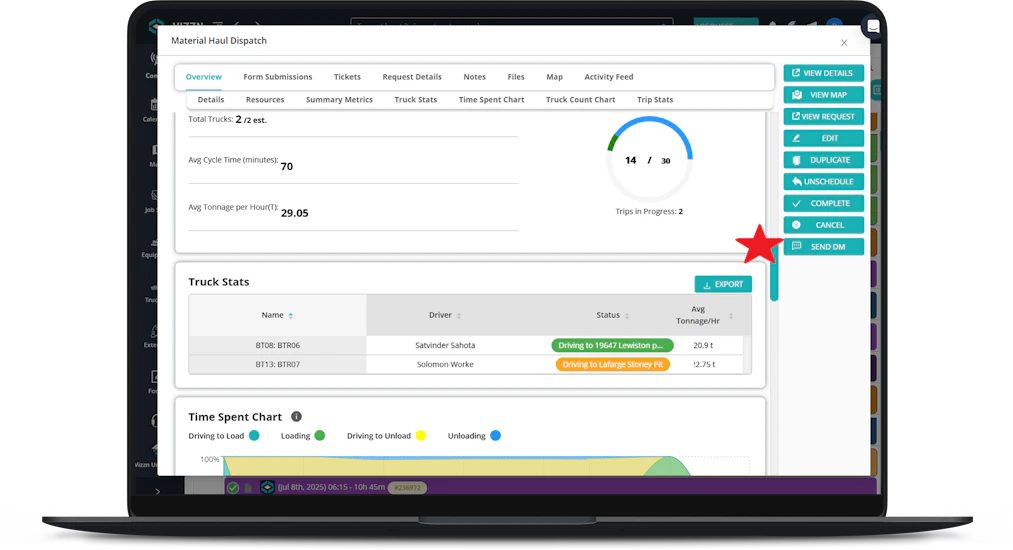Click the 20.9 t tonnage value
Viewport: 1013px width, 550px height.
tap(703, 346)
